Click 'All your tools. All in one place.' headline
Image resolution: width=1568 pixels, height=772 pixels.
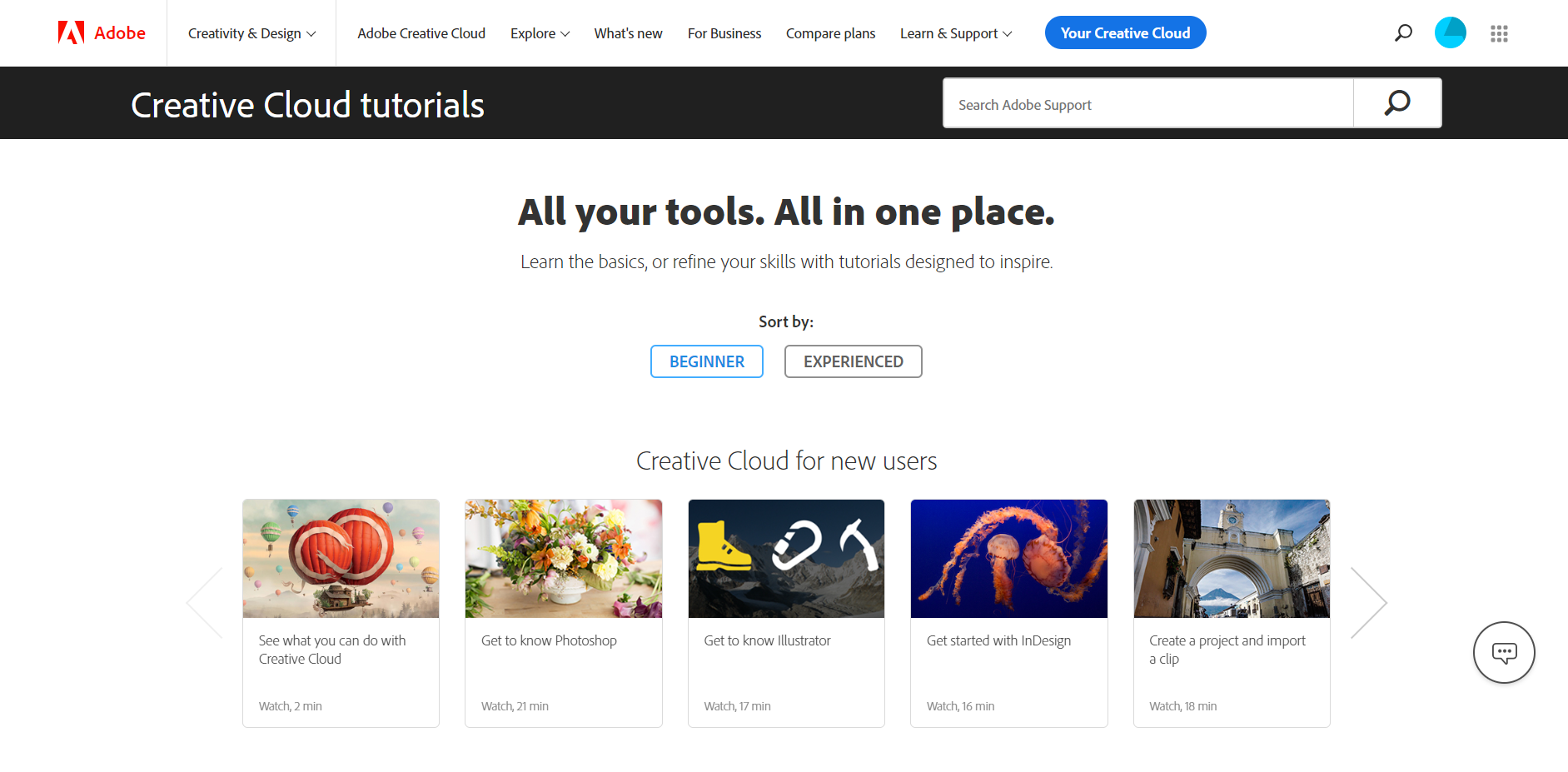coord(786,212)
